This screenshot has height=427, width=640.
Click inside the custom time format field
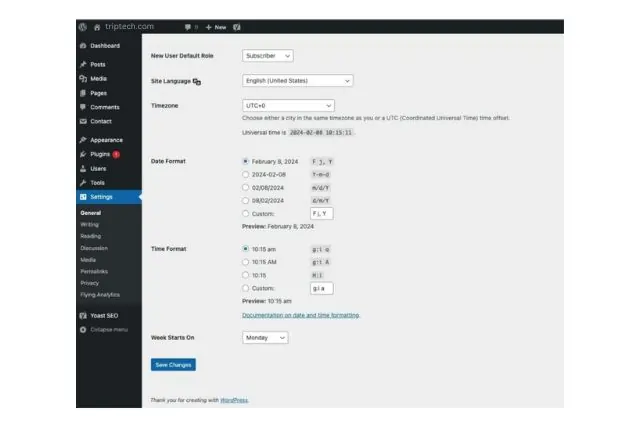coord(322,288)
